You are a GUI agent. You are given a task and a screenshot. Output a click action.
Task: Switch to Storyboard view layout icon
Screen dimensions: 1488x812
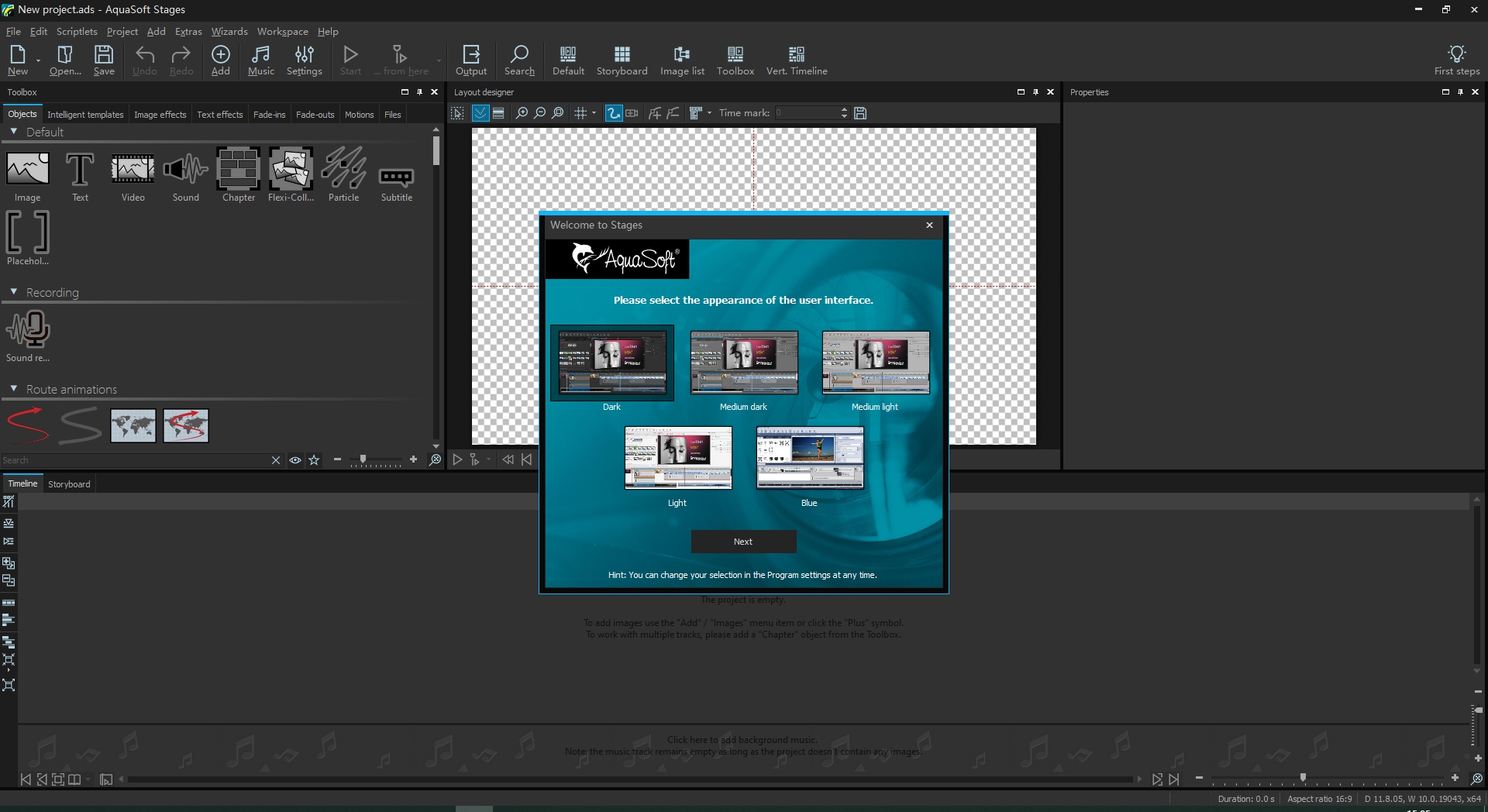[x=622, y=60]
